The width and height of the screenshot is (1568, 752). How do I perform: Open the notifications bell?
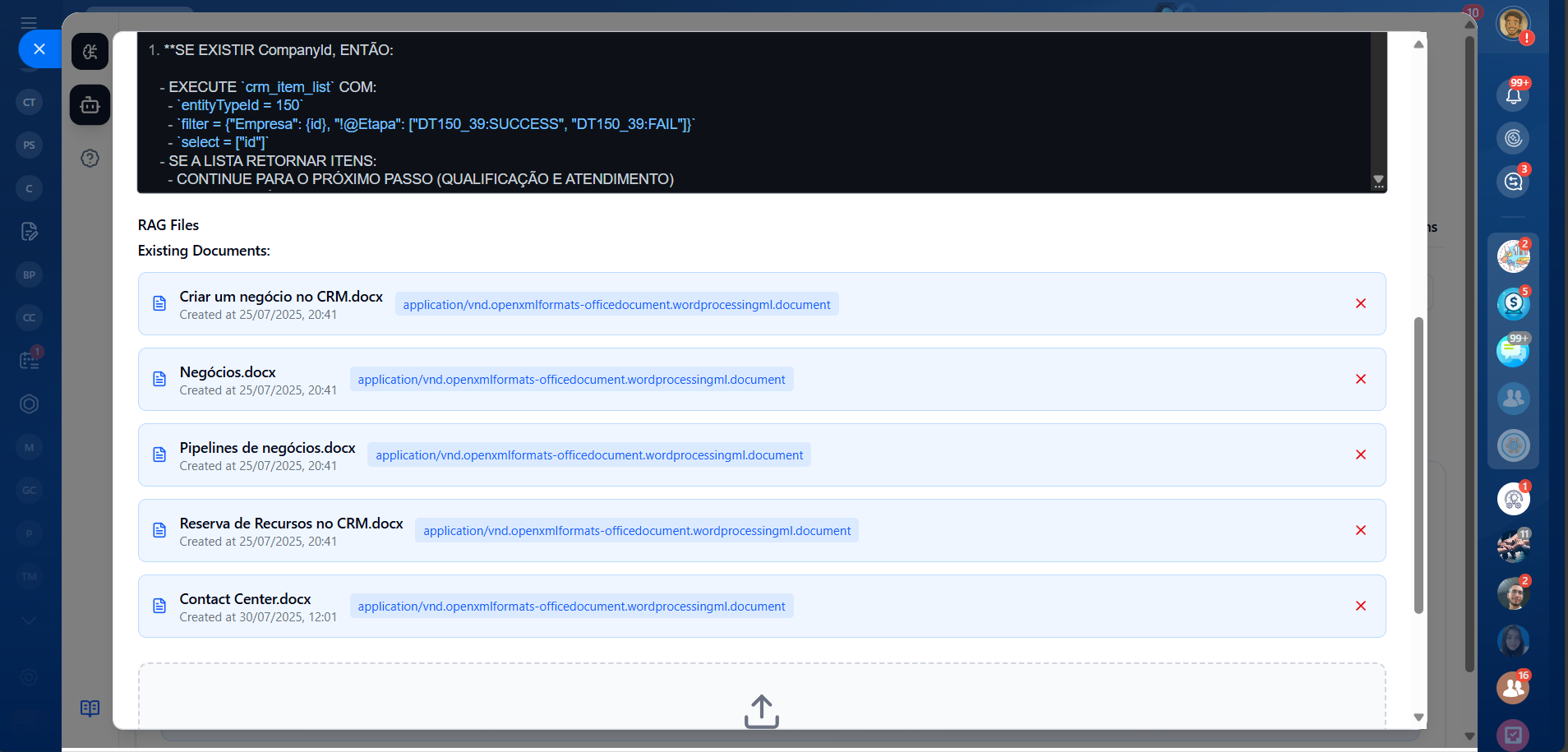pyautogui.click(x=1513, y=95)
